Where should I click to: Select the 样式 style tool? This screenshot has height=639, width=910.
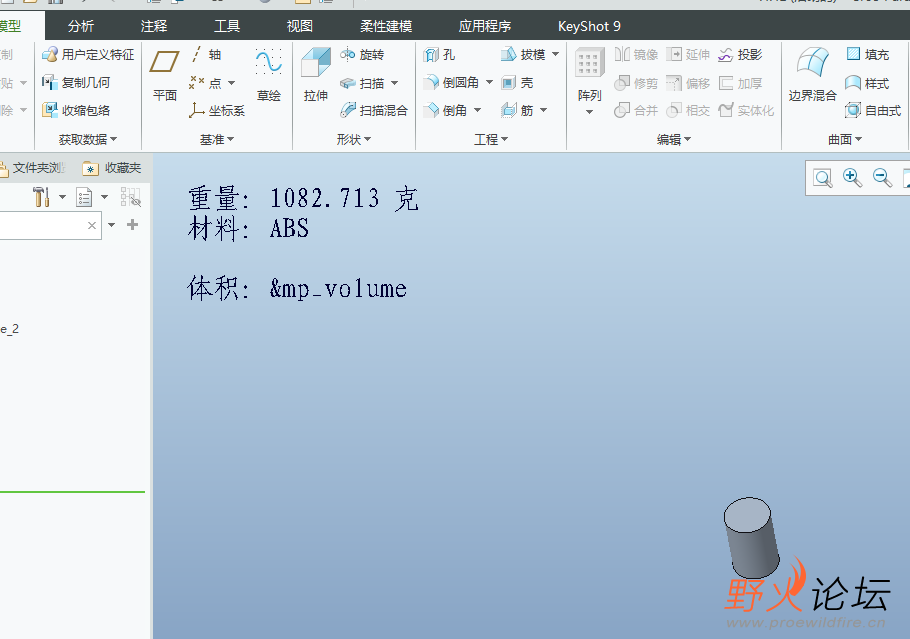click(x=868, y=83)
